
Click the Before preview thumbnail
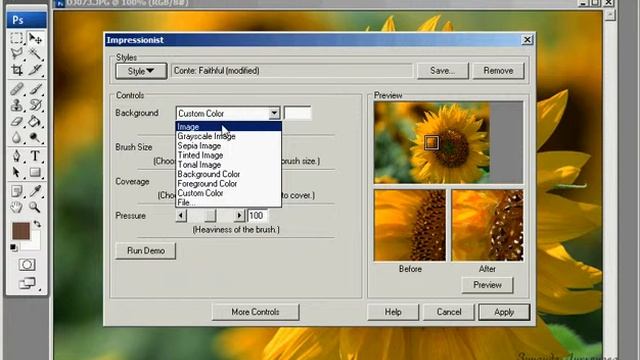pyautogui.click(x=410, y=225)
